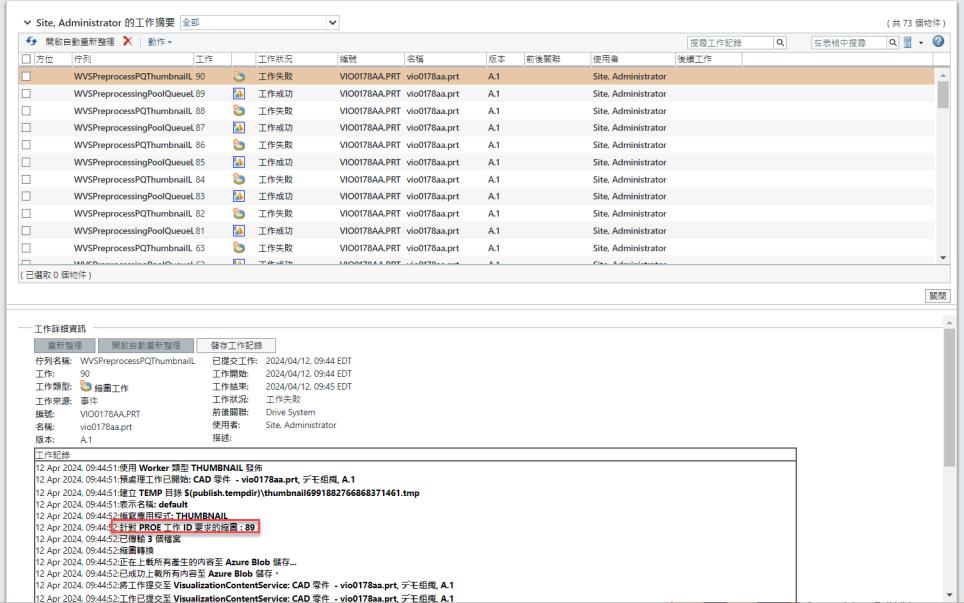Click the log line about TEMP 目錄 thumbnail tmp
Image resolution: width=964 pixels, height=603 pixels.
coord(227,492)
